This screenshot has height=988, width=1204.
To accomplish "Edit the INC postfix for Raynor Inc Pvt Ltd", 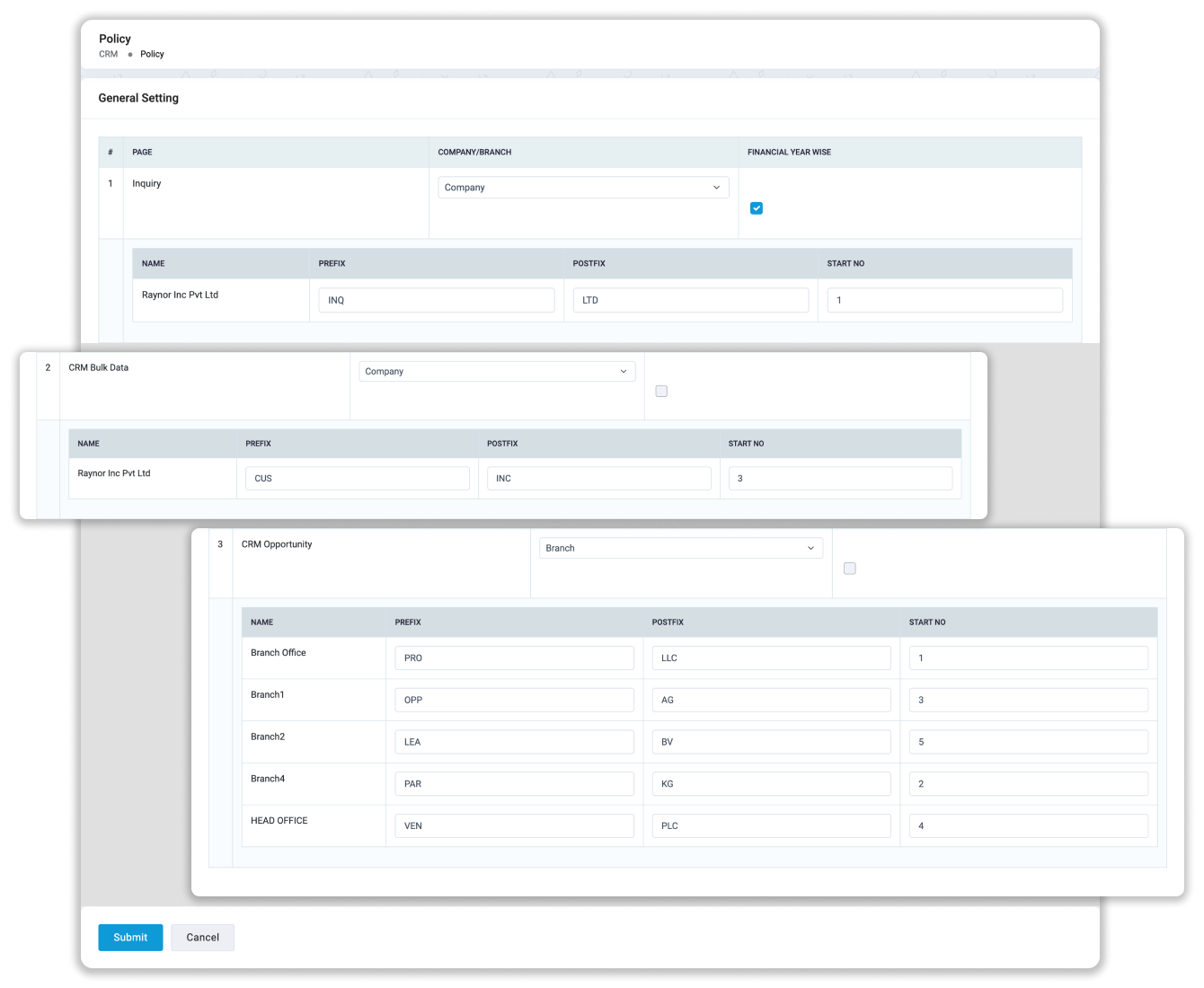I will (x=598, y=478).
